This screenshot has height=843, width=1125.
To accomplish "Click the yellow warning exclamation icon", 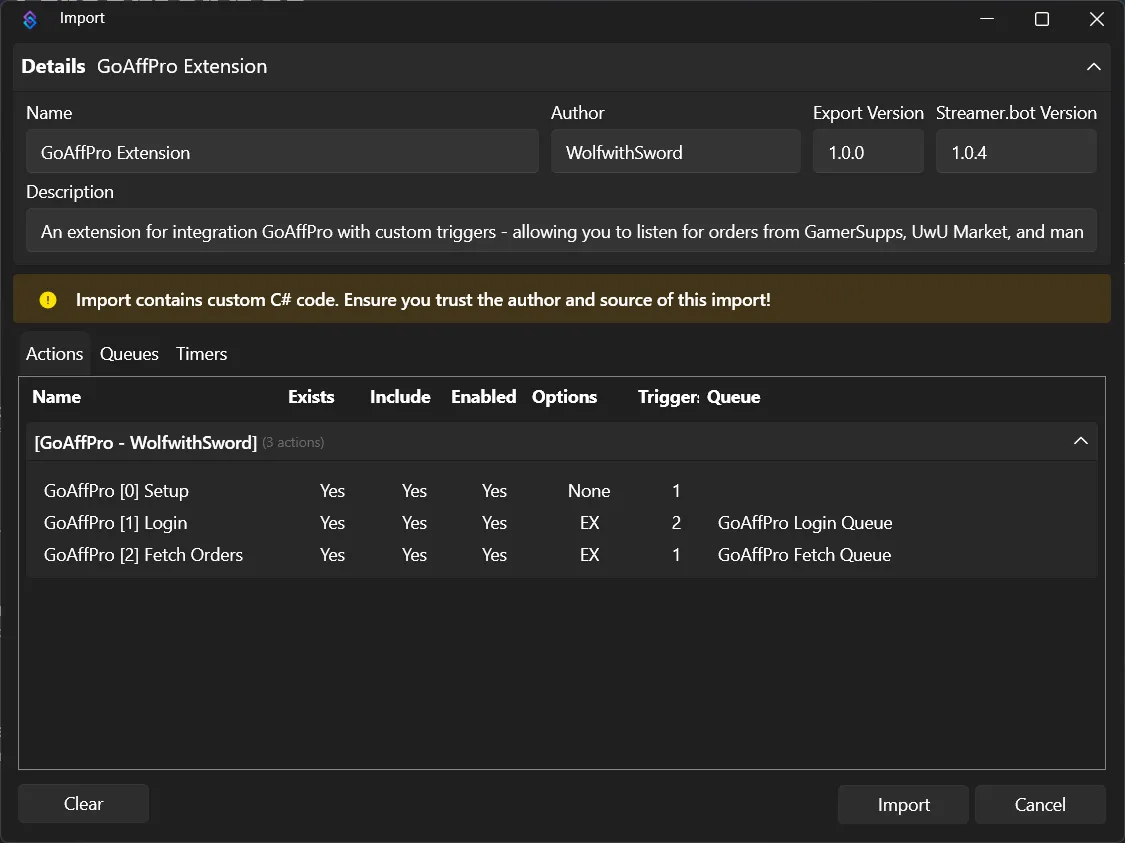I will pos(48,300).
